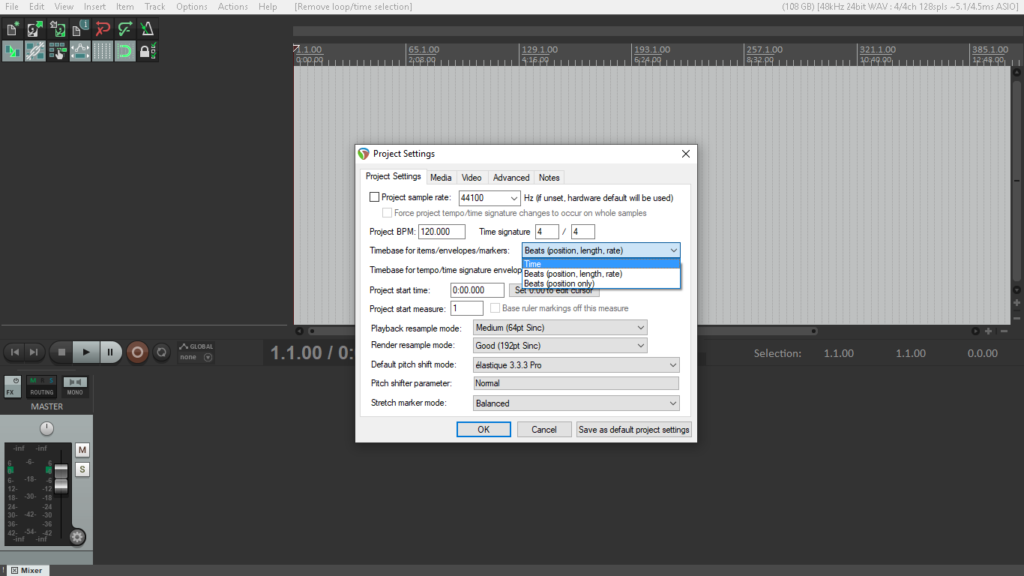Open the Master track FX button
This screenshot has width=1024, height=576.
pyautogui.click(x=12, y=387)
